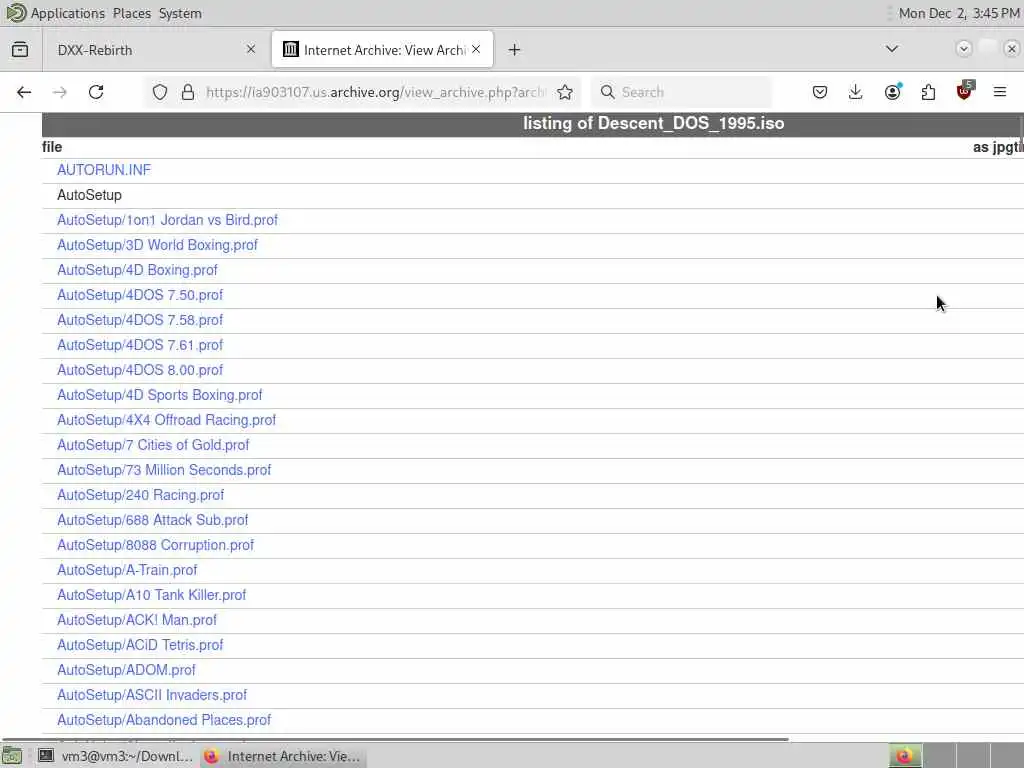Screen dimensions: 1024x768
Task: Open the 3D World Boxing.prof link
Action: click(157, 245)
